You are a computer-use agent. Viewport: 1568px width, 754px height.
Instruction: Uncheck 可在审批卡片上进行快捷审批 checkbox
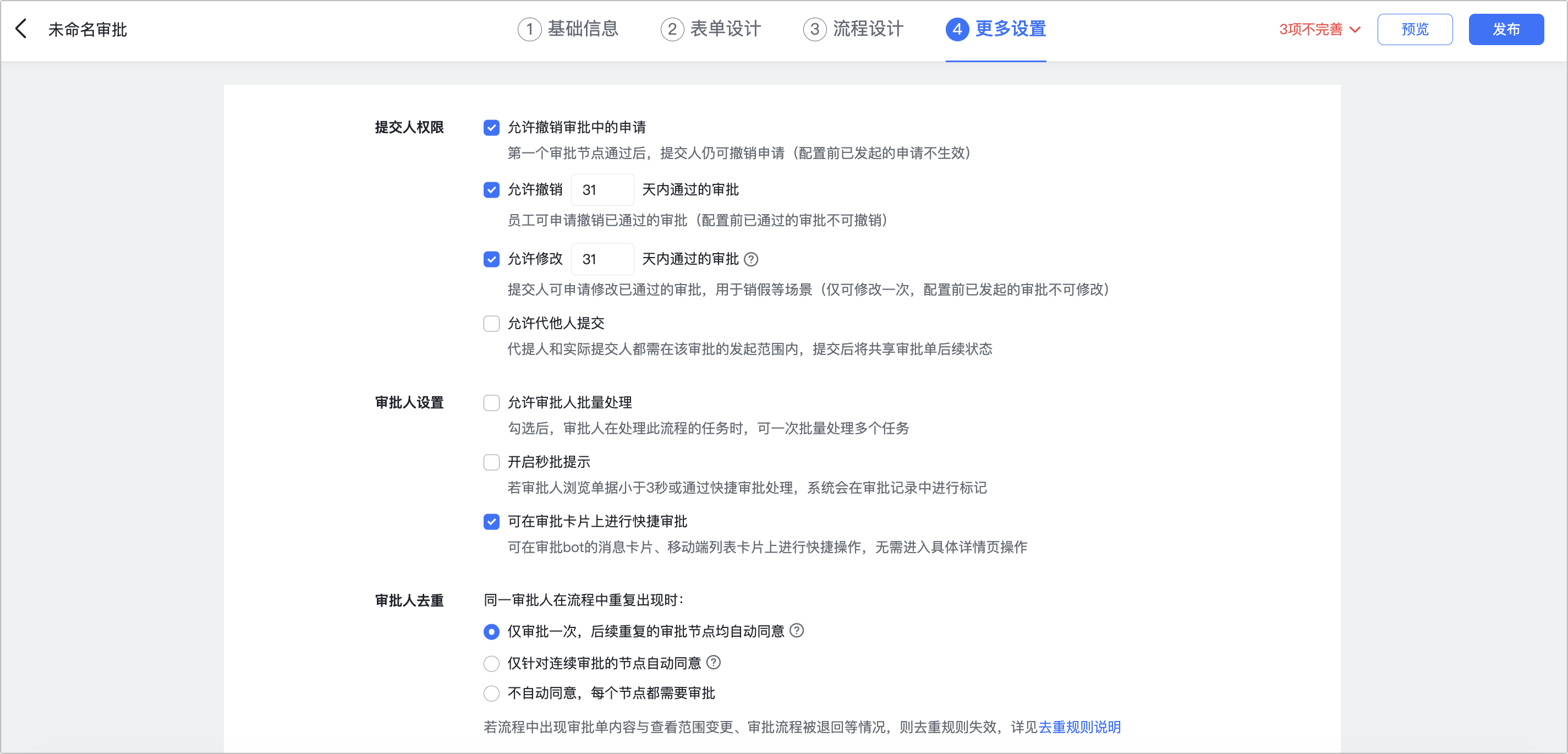pos(491,522)
